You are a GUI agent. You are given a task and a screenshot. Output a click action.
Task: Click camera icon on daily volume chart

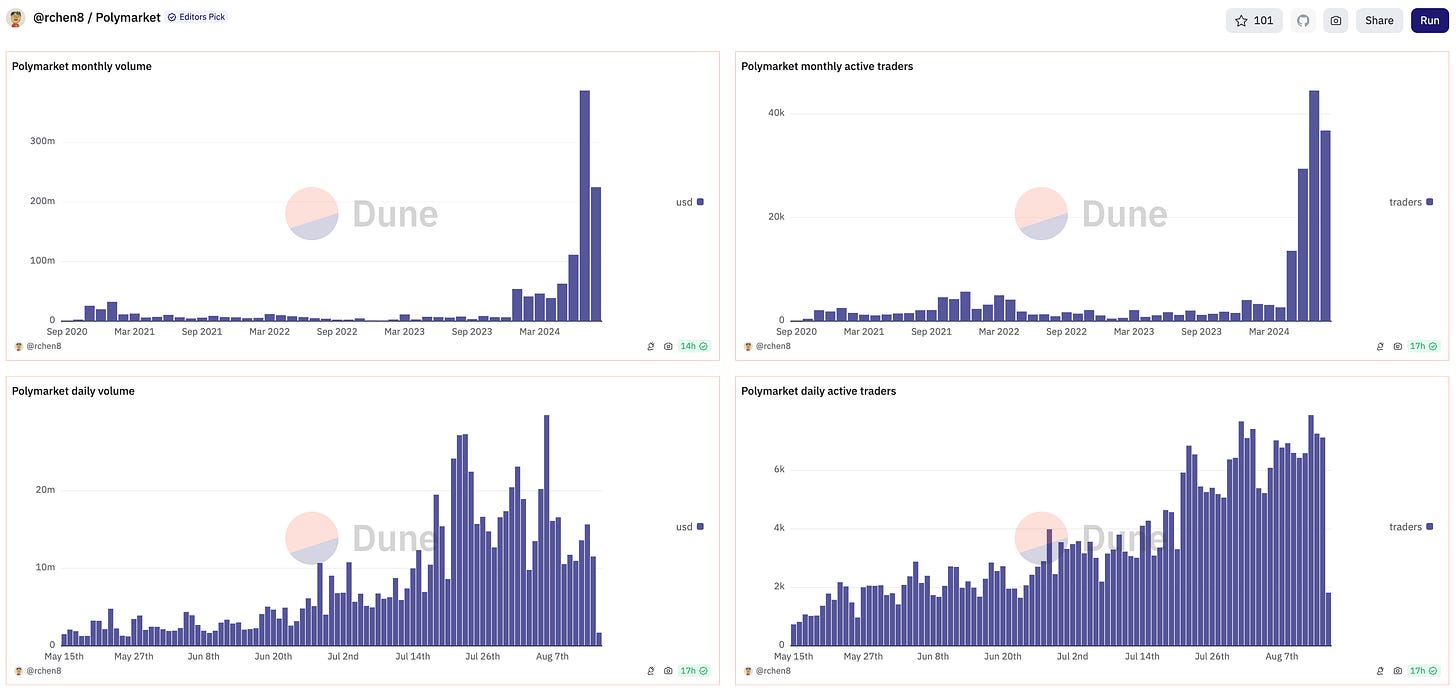[668, 671]
